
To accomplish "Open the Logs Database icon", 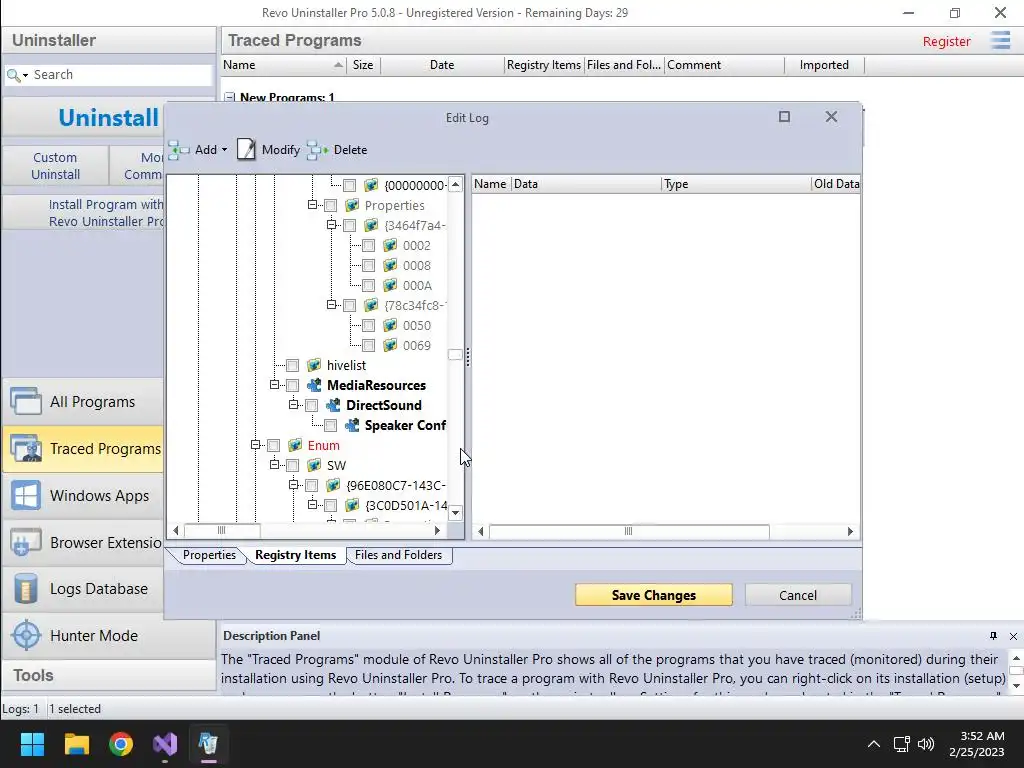I will point(26,588).
